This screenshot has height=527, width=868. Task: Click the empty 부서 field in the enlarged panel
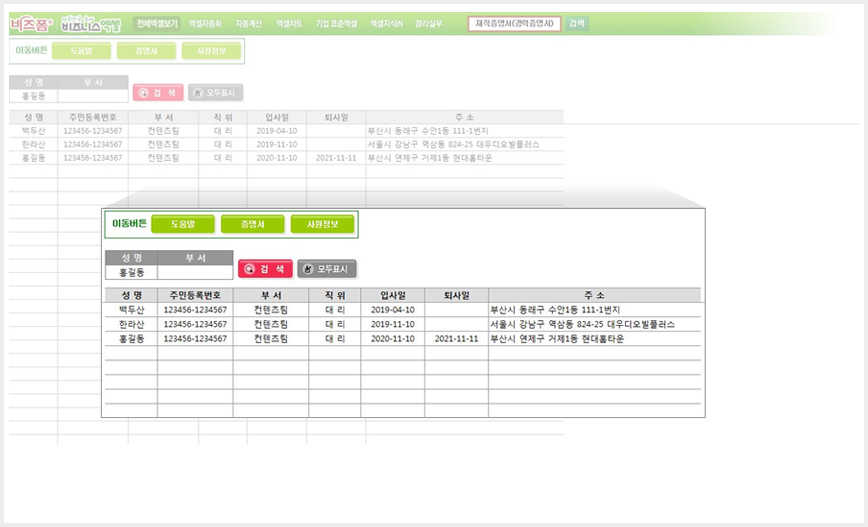[195, 272]
